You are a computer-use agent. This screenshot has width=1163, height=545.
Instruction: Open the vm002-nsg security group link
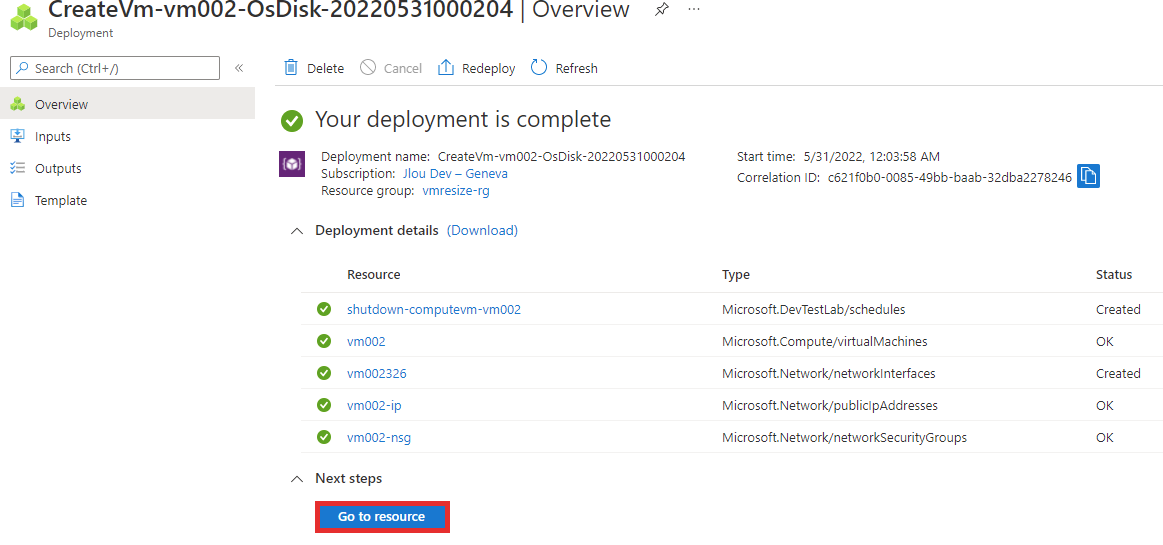tap(379, 437)
